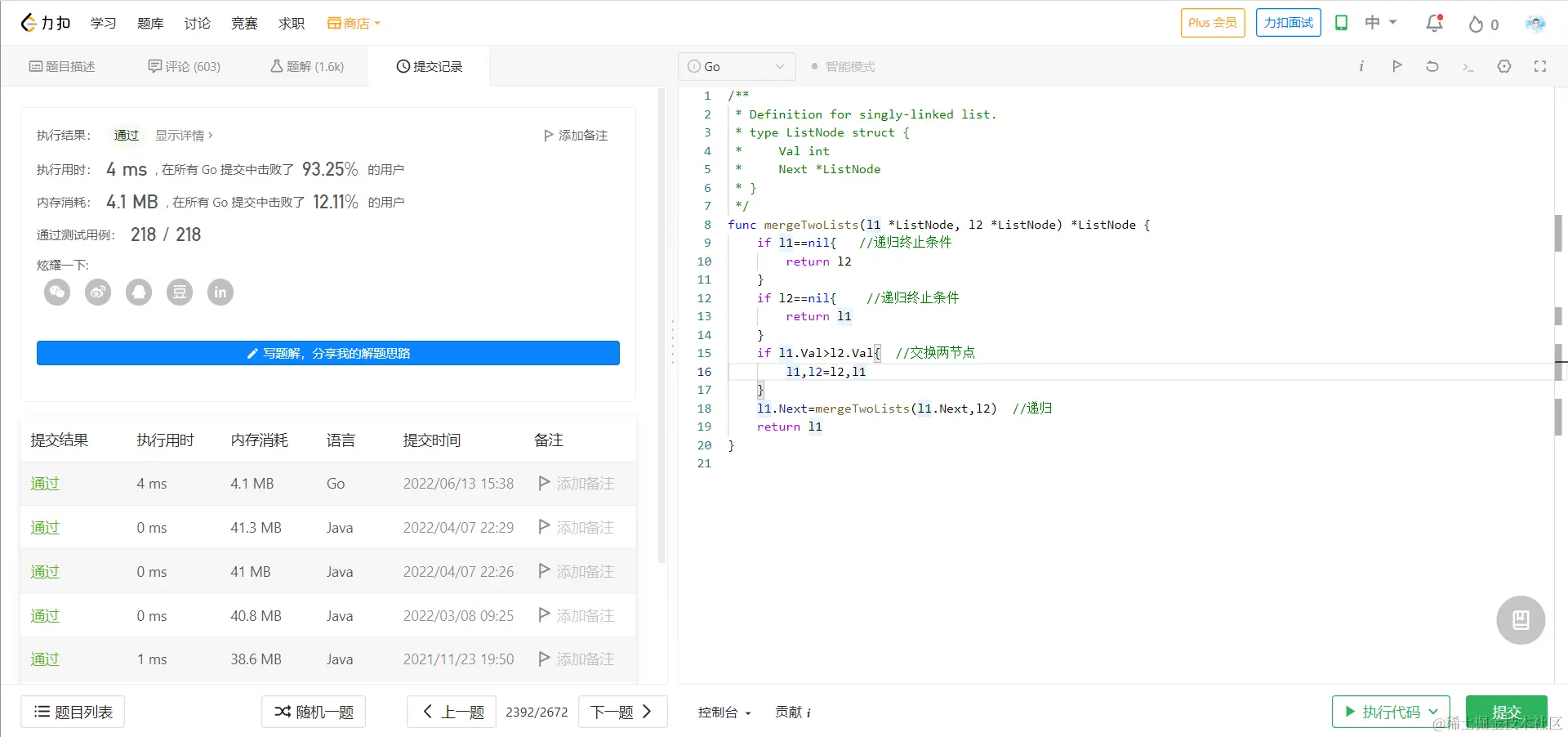Viewport: 1568px width, 737px height.
Task: Open the arrow dropdown on 执行代码
Action: pyautogui.click(x=1433, y=712)
